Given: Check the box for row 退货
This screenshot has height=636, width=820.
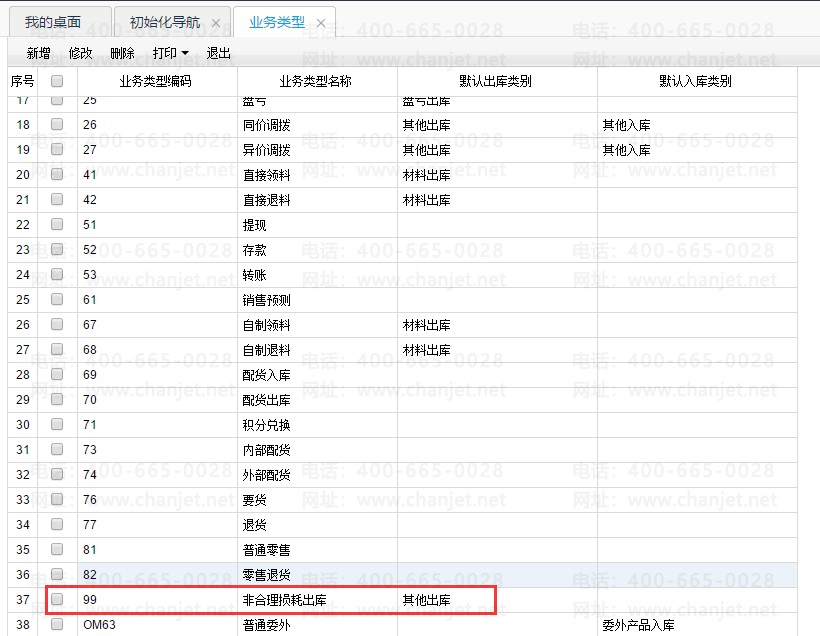Looking at the screenshot, I should (x=57, y=524).
